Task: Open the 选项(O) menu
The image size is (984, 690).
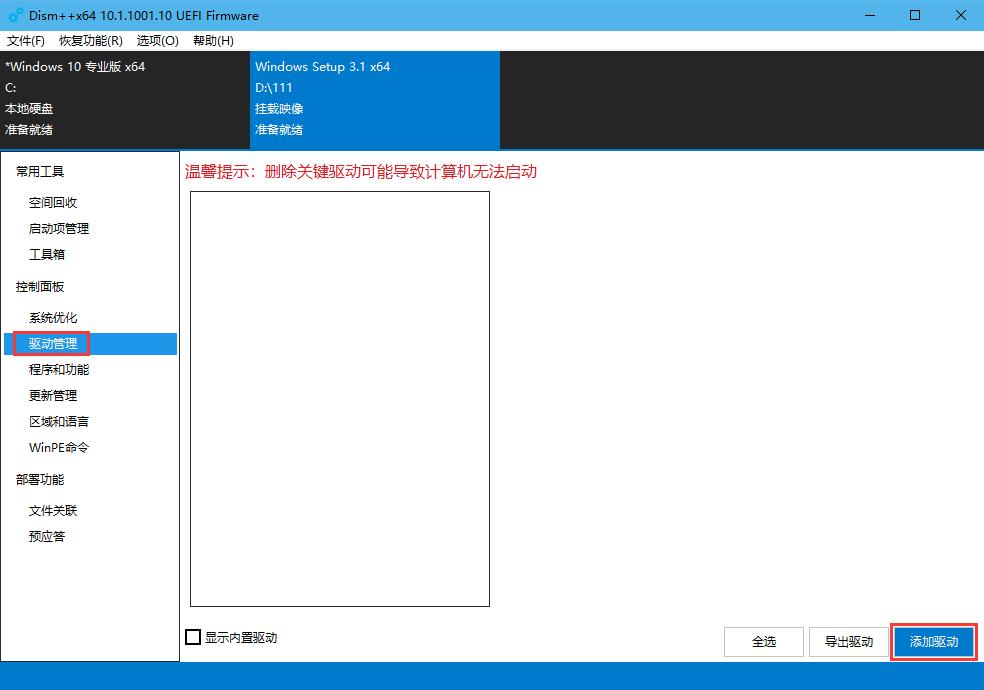Action: 156,41
